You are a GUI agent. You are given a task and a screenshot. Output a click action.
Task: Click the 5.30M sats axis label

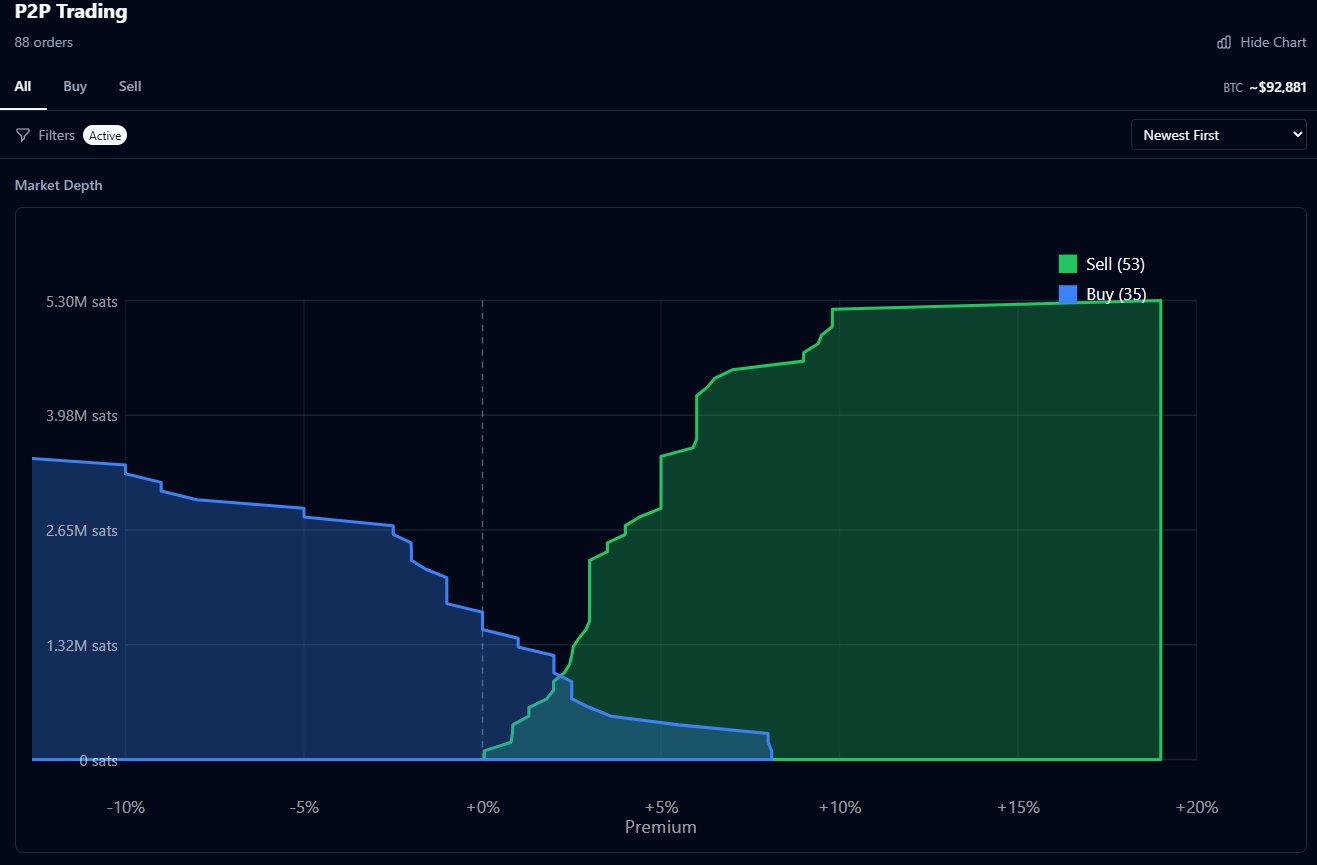tap(82, 302)
